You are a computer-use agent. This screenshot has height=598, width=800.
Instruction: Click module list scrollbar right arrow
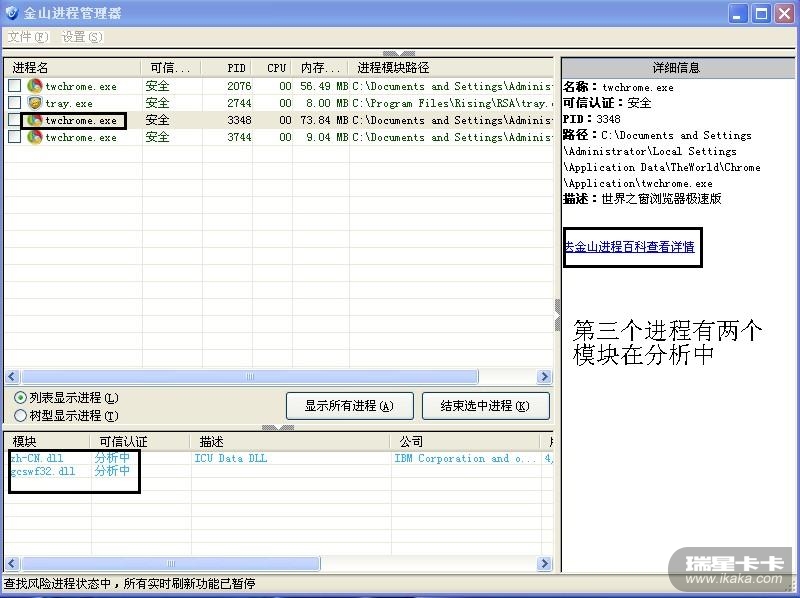click(x=544, y=563)
